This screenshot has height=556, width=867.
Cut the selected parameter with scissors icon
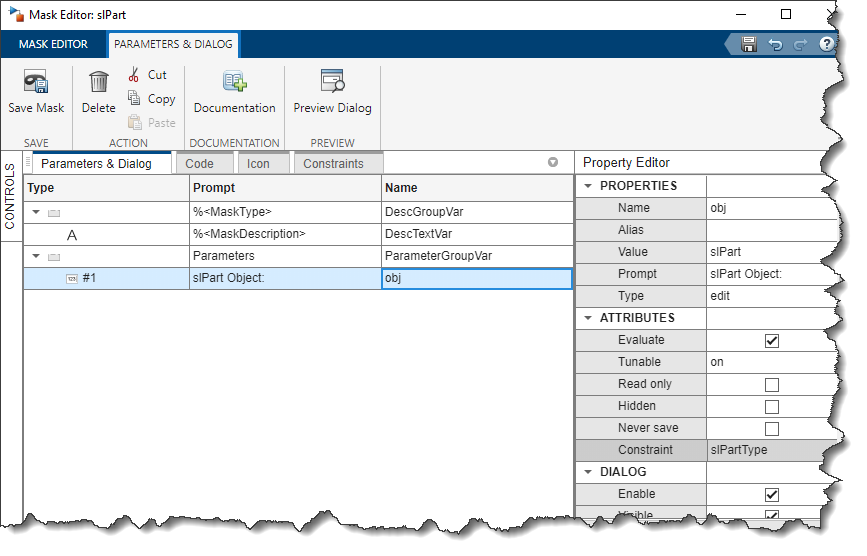tap(135, 75)
